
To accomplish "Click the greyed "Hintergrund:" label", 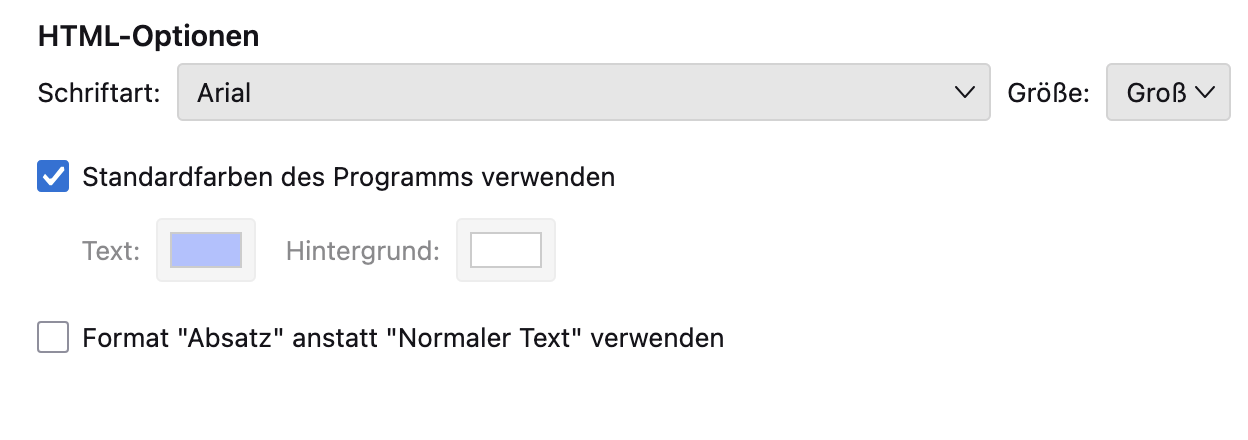I will coord(363,251).
